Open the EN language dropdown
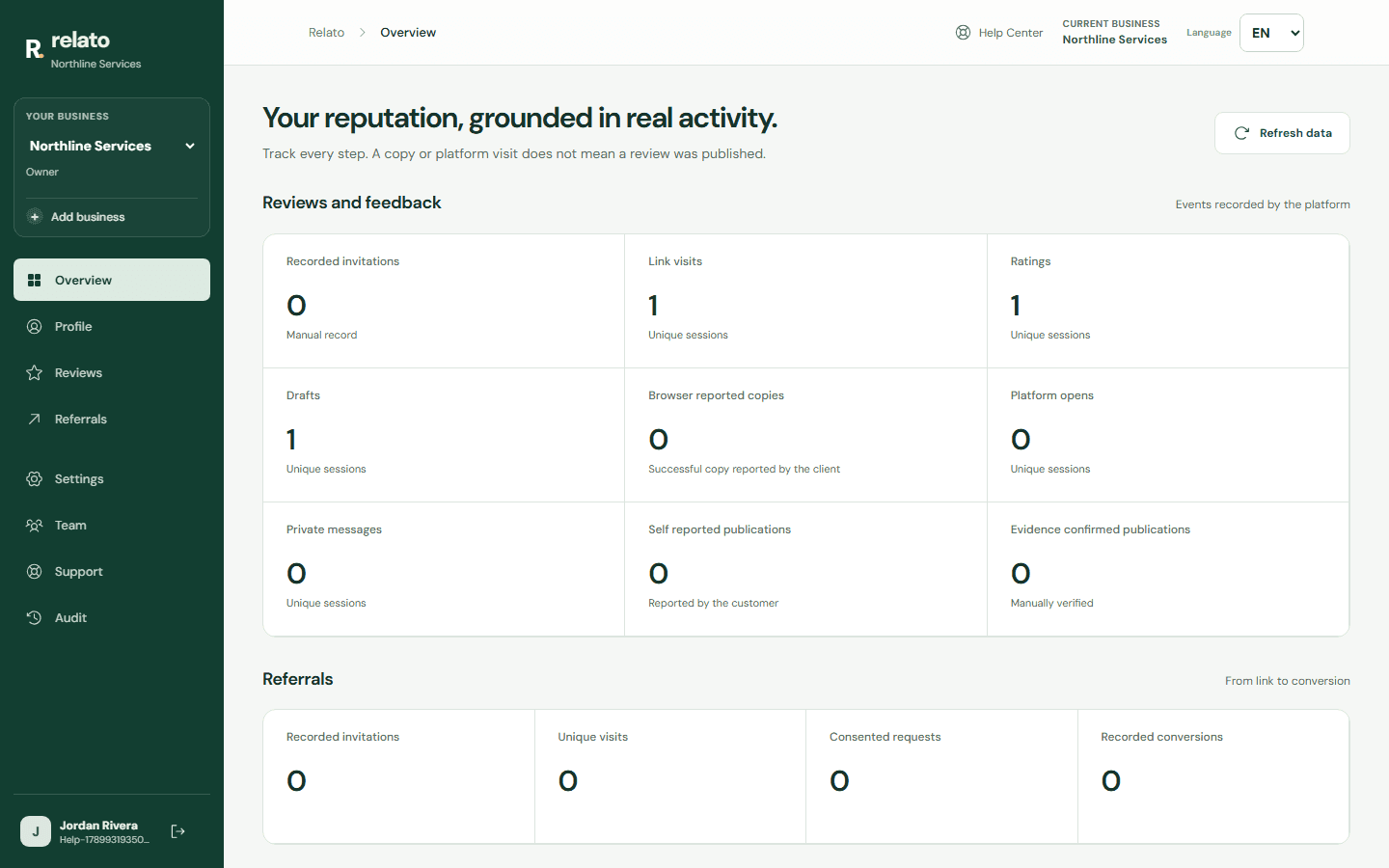This screenshot has height=868, width=1389. coord(1271,33)
